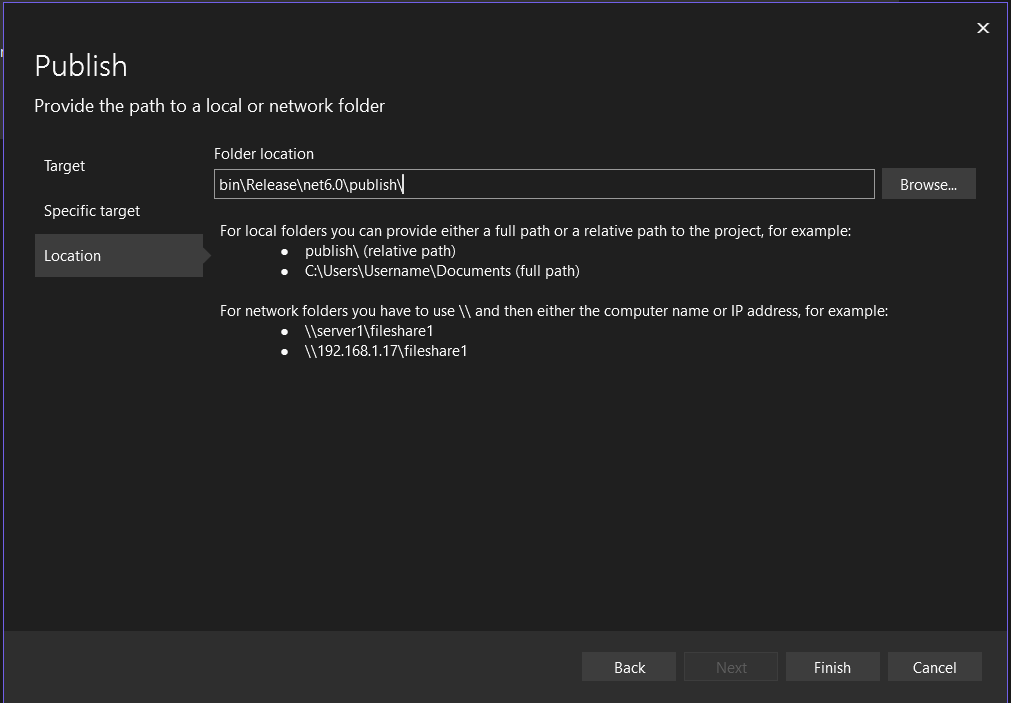
Task: Finish the publish profile setup
Action: (x=832, y=667)
